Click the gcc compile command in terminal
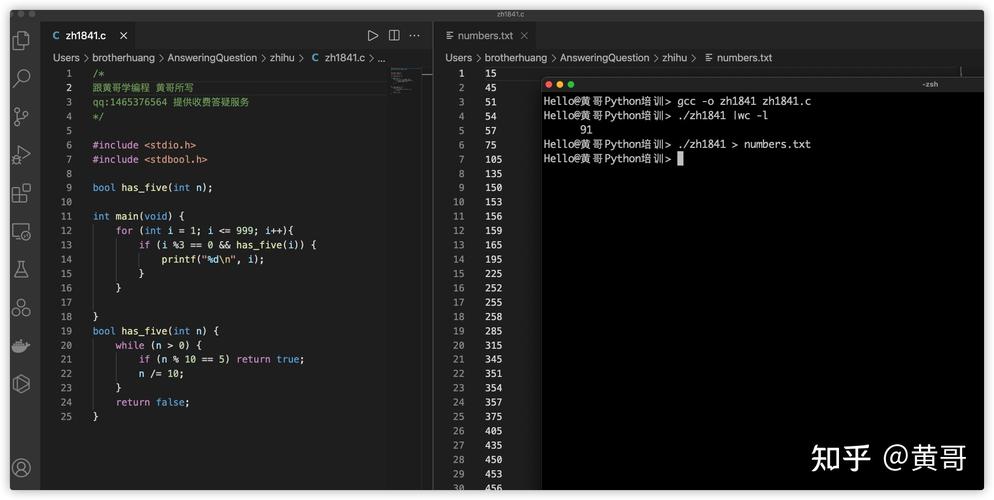 744,101
